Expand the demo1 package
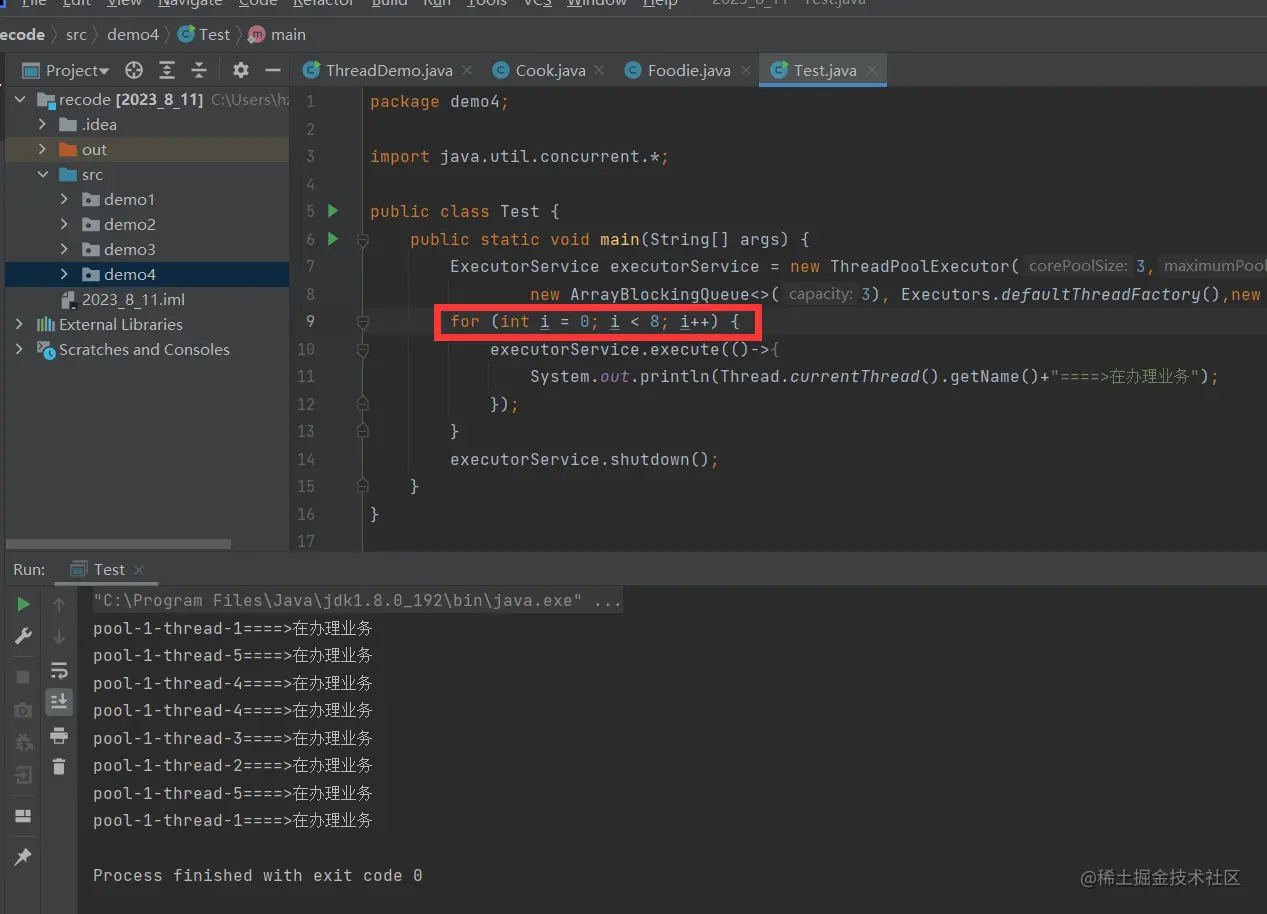Viewport: 1267px width, 914px height. [64, 200]
